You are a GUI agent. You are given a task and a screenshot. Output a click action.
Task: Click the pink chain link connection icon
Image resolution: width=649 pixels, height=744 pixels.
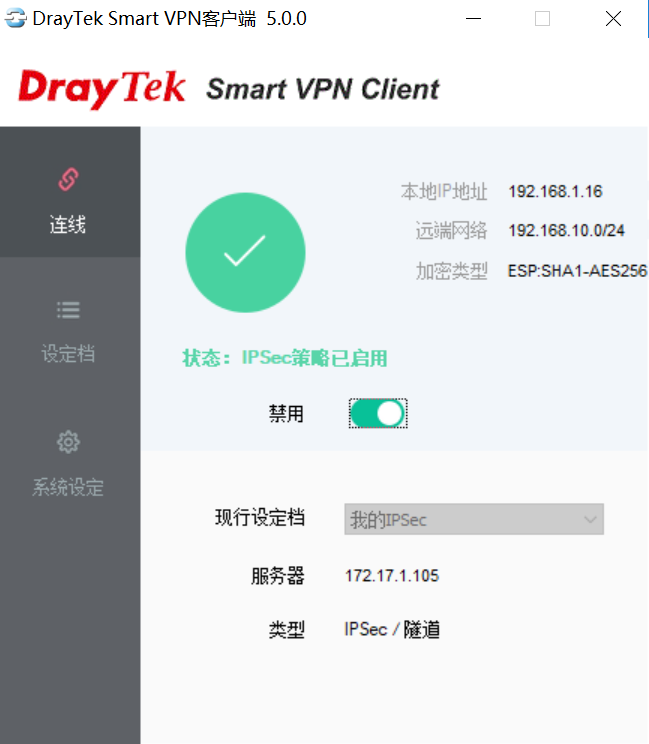coord(68,179)
